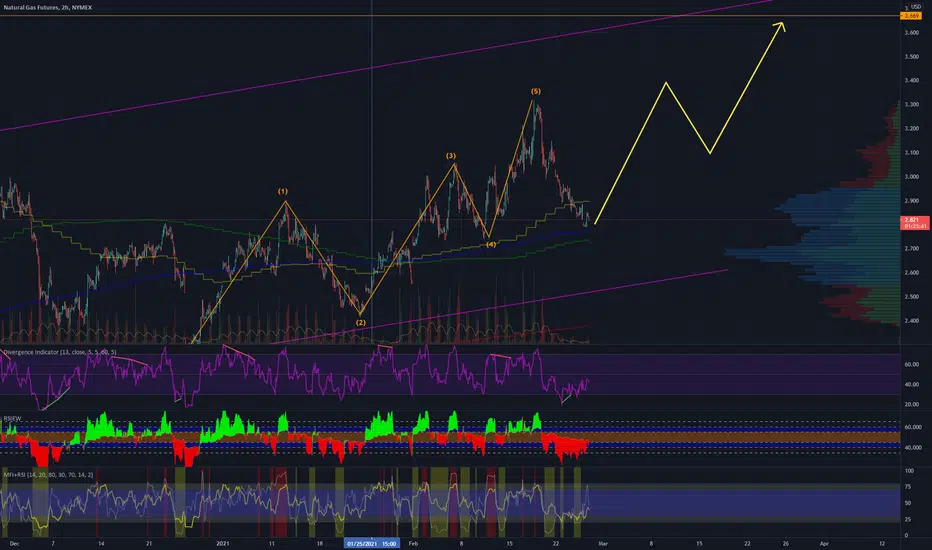Click the Mar label on time axis

click(603, 543)
